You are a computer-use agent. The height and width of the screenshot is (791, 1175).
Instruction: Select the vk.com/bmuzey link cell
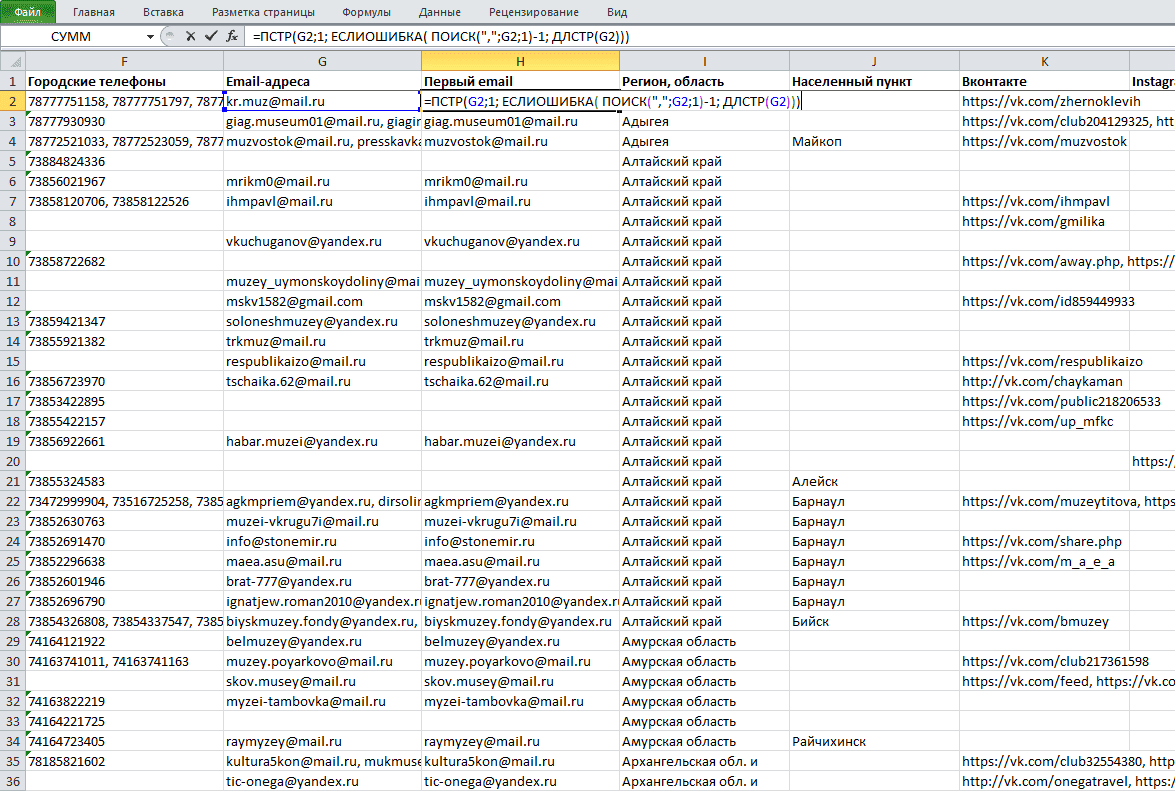1044,621
